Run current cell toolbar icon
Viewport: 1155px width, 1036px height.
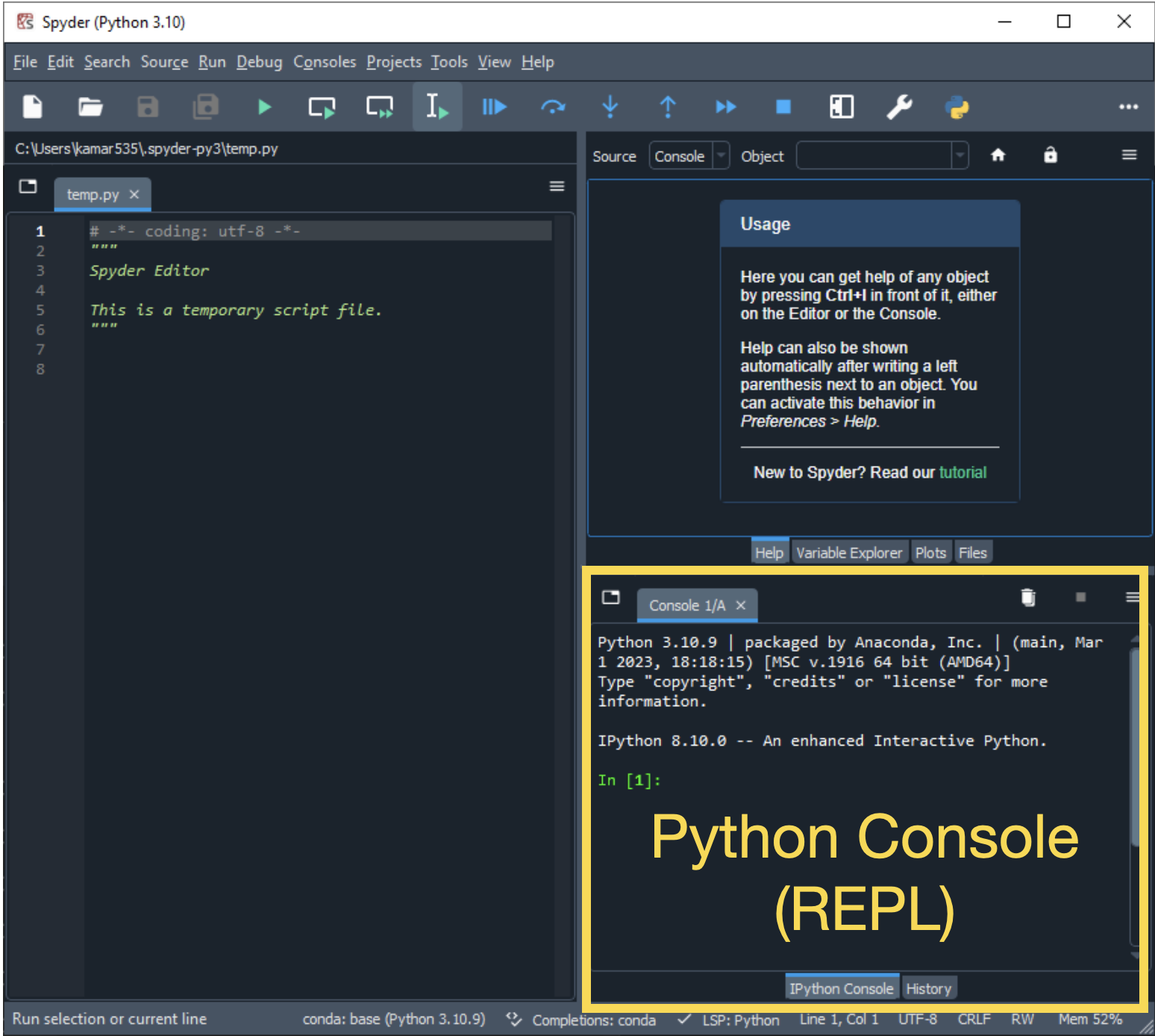pos(322,107)
